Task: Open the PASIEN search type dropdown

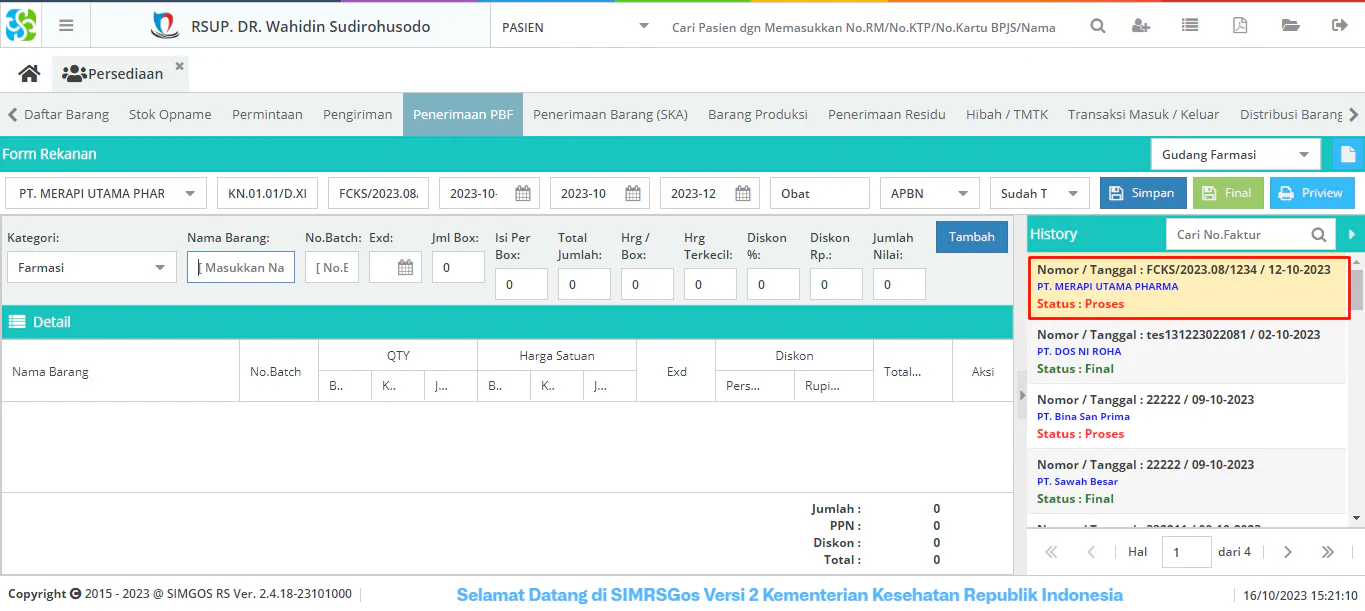Action: tap(643, 27)
